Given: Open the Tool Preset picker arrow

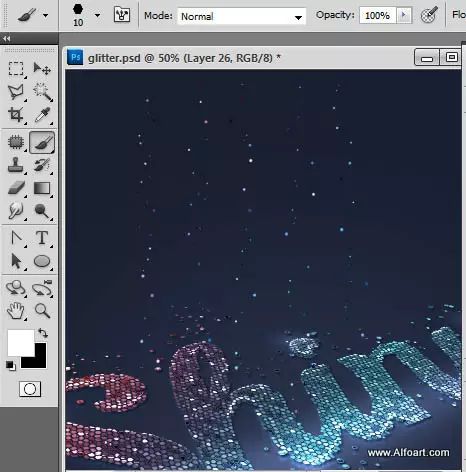Looking at the screenshot, I should pyautogui.click(x=45, y=15).
